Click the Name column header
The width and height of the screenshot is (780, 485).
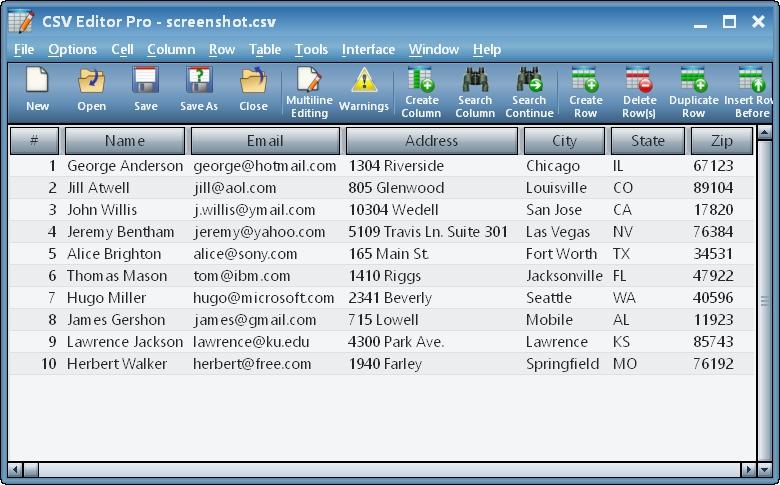tap(125, 141)
